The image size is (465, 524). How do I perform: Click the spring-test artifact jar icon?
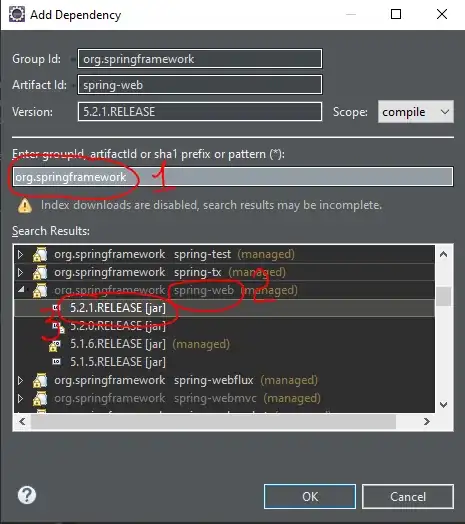[40, 254]
